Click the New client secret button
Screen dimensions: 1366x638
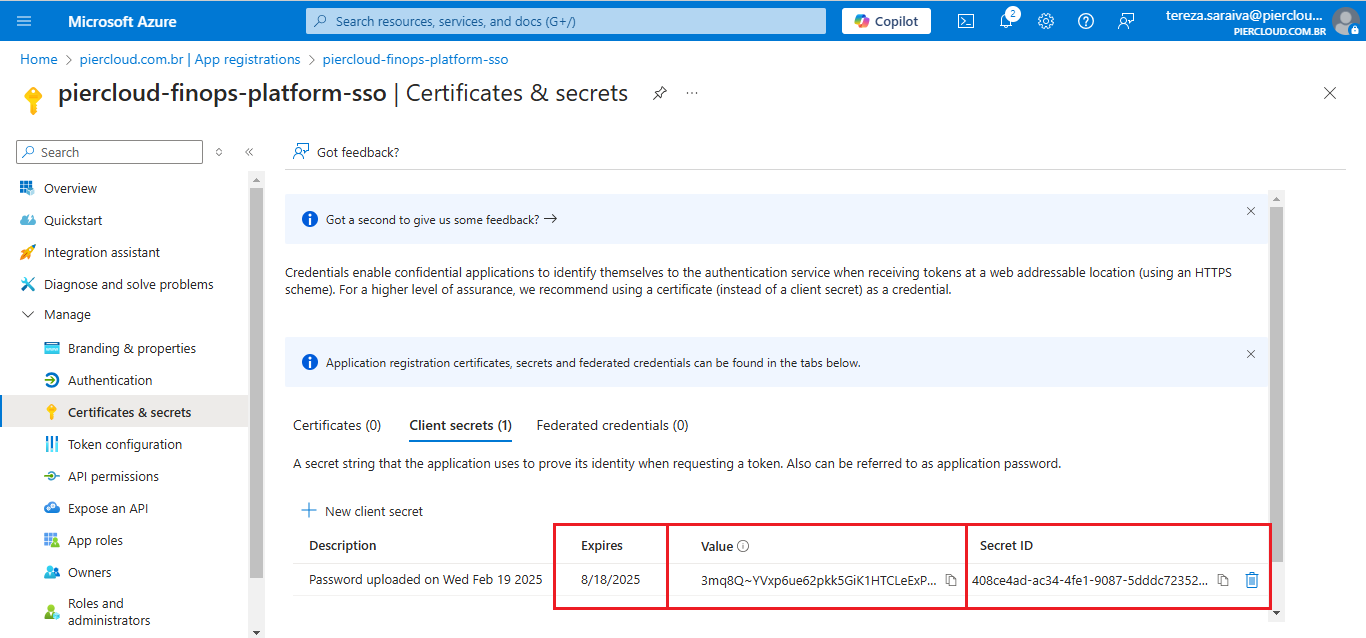click(x=362, y=511)
